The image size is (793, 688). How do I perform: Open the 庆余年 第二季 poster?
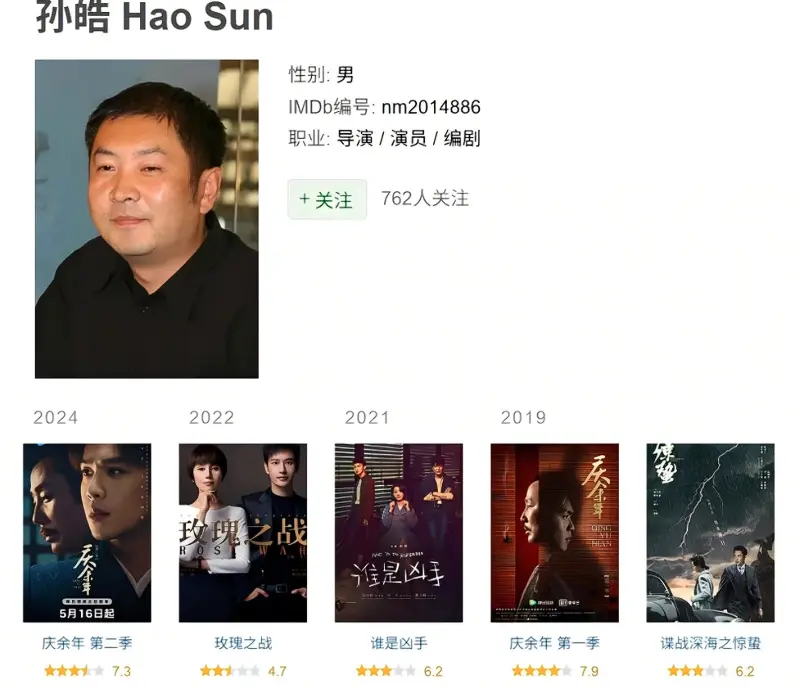coord(87,533)
